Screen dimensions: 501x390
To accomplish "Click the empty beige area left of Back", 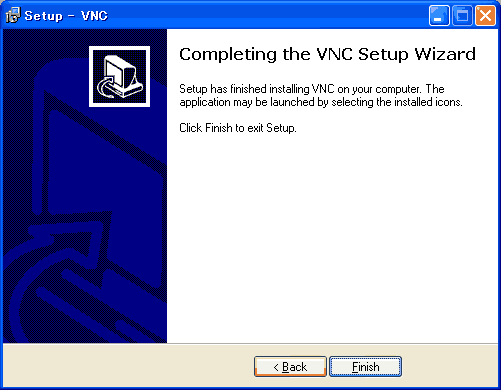I will [x=127, y=367].
